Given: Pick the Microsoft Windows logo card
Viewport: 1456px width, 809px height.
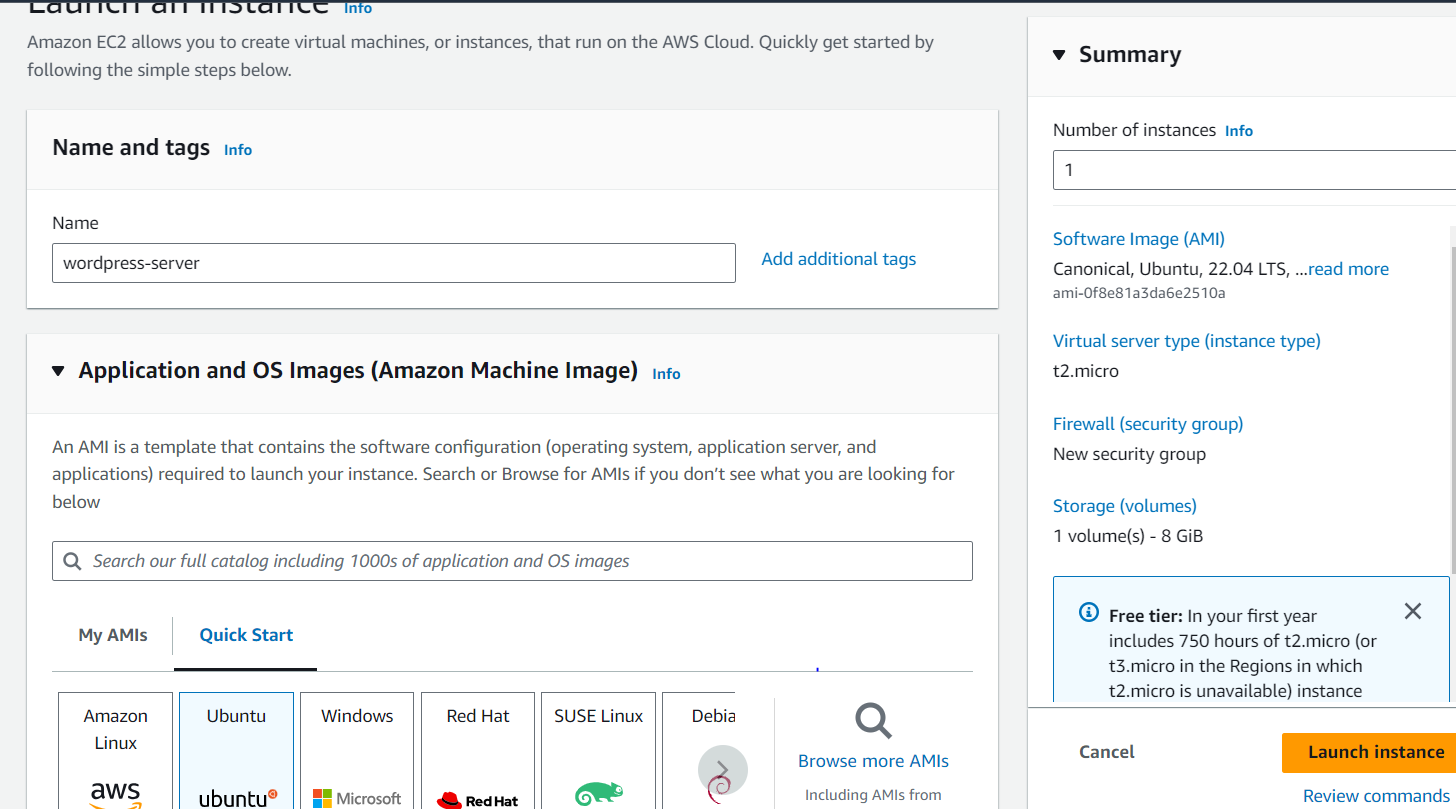Looking at the screenshot, I should [357, 750].
